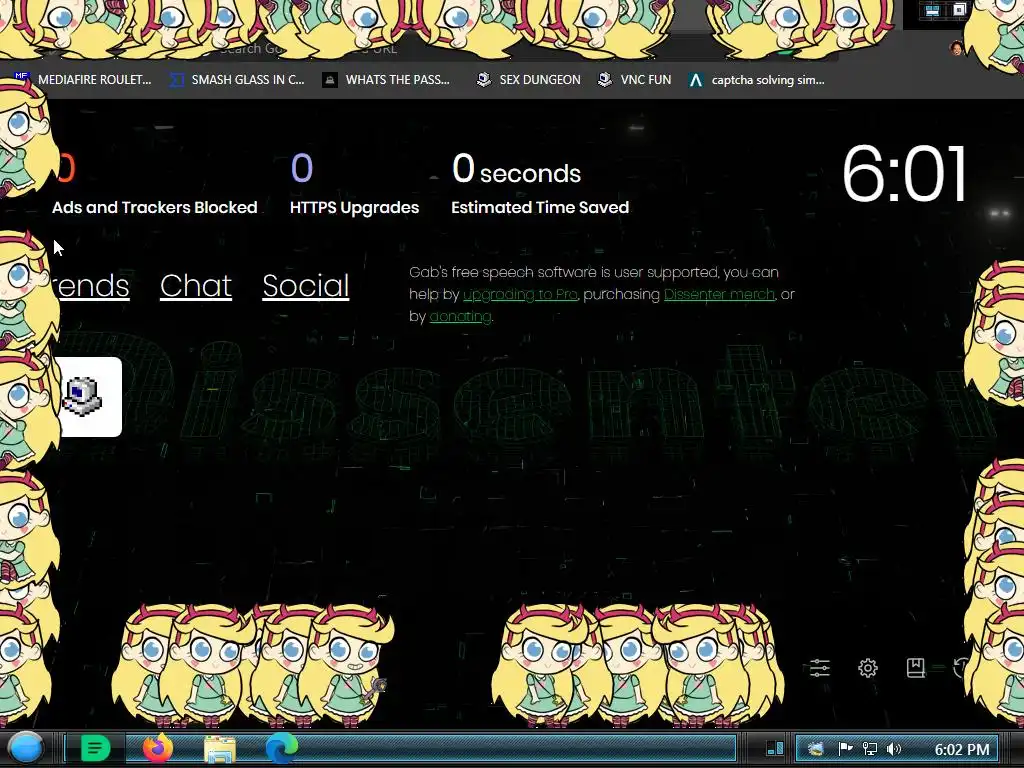Launch Firefox from the taskbar
1024x768 pixels.
pyautogui.click(x=157, y=748)
